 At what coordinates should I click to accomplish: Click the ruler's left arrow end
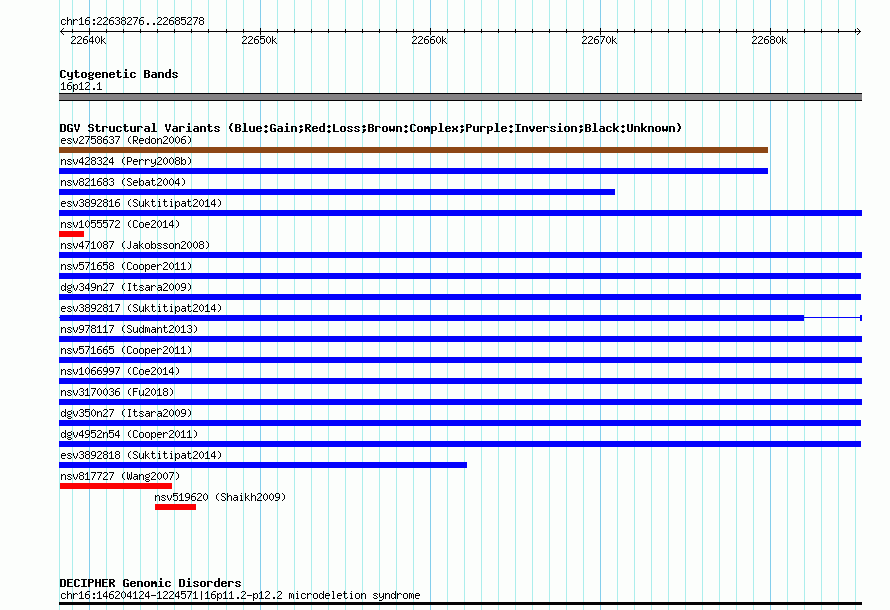click(x=62, y=31)
